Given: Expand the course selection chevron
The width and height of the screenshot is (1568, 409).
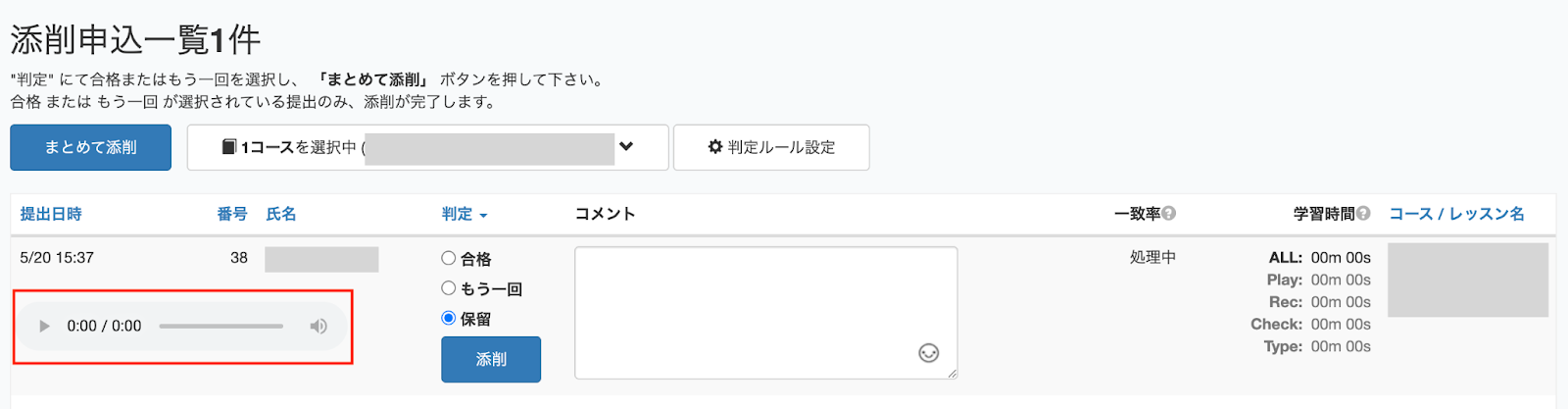Looking at the screenshot, I should (626, 146).
